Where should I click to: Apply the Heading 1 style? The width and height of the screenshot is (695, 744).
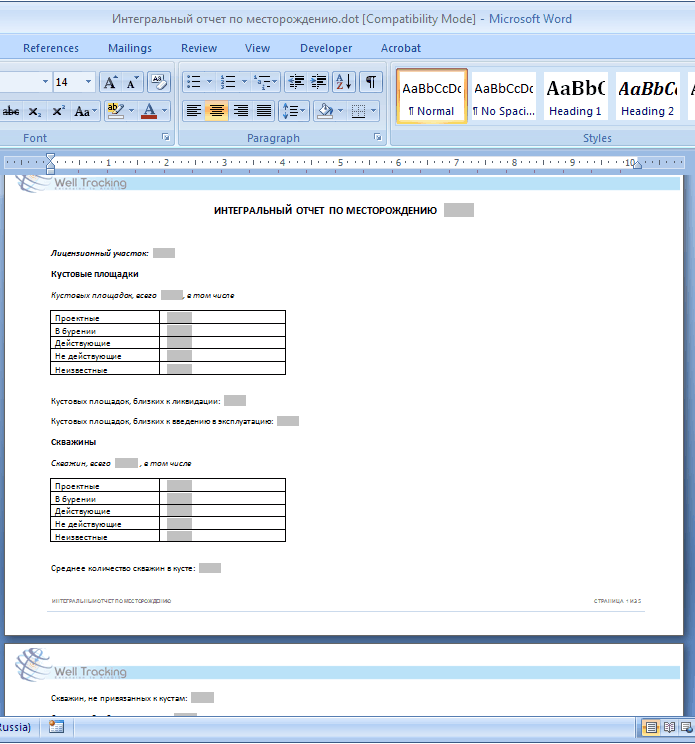tap(575, 95)
